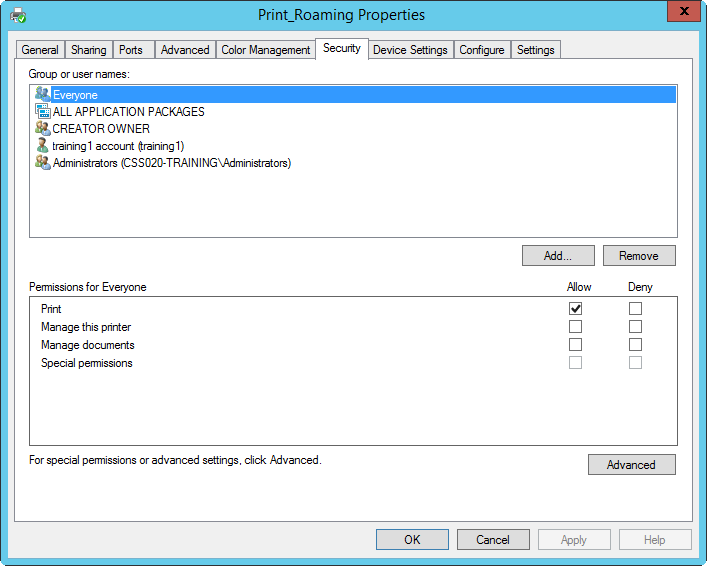
Task: Remove the selected group or user
Action: click(638, 256)
